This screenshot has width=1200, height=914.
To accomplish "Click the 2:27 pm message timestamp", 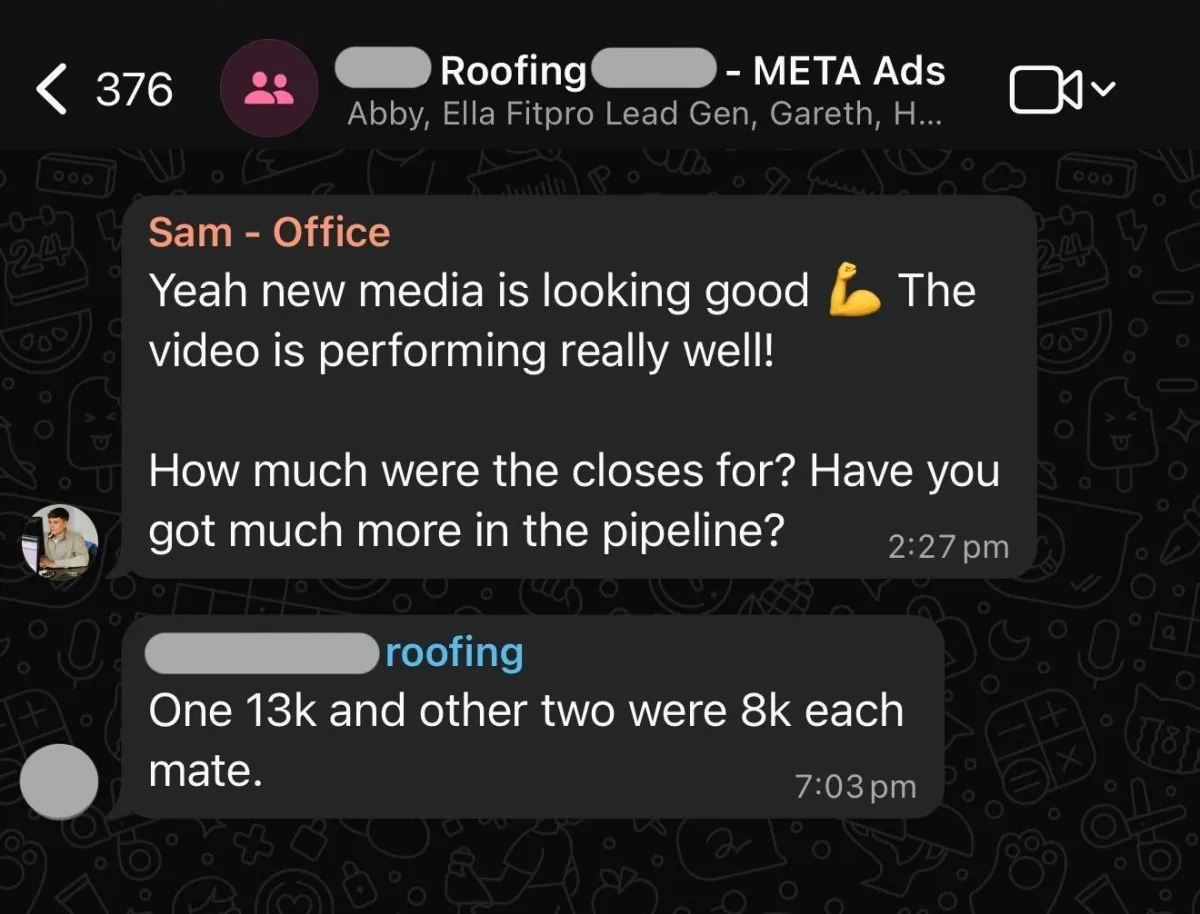I will click(x=947, y=547).
